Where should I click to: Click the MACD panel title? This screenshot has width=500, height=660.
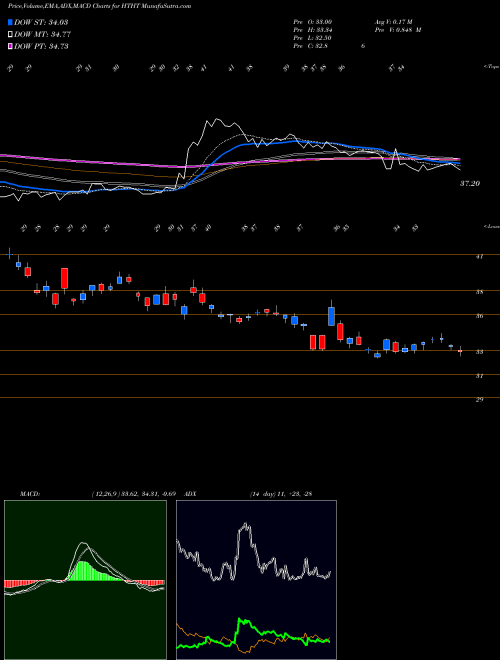(29, 494)
